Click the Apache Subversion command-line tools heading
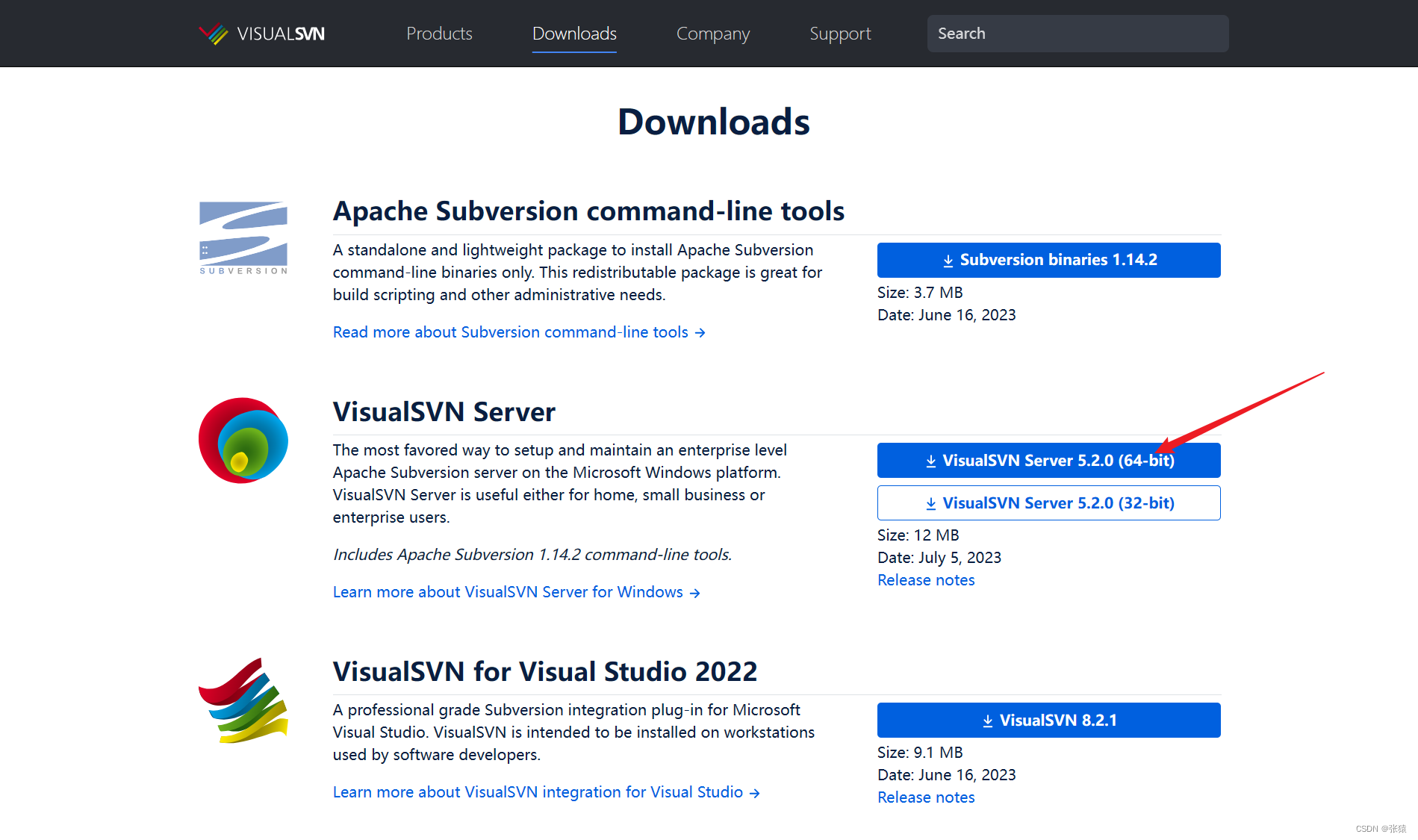 (588, 211)
